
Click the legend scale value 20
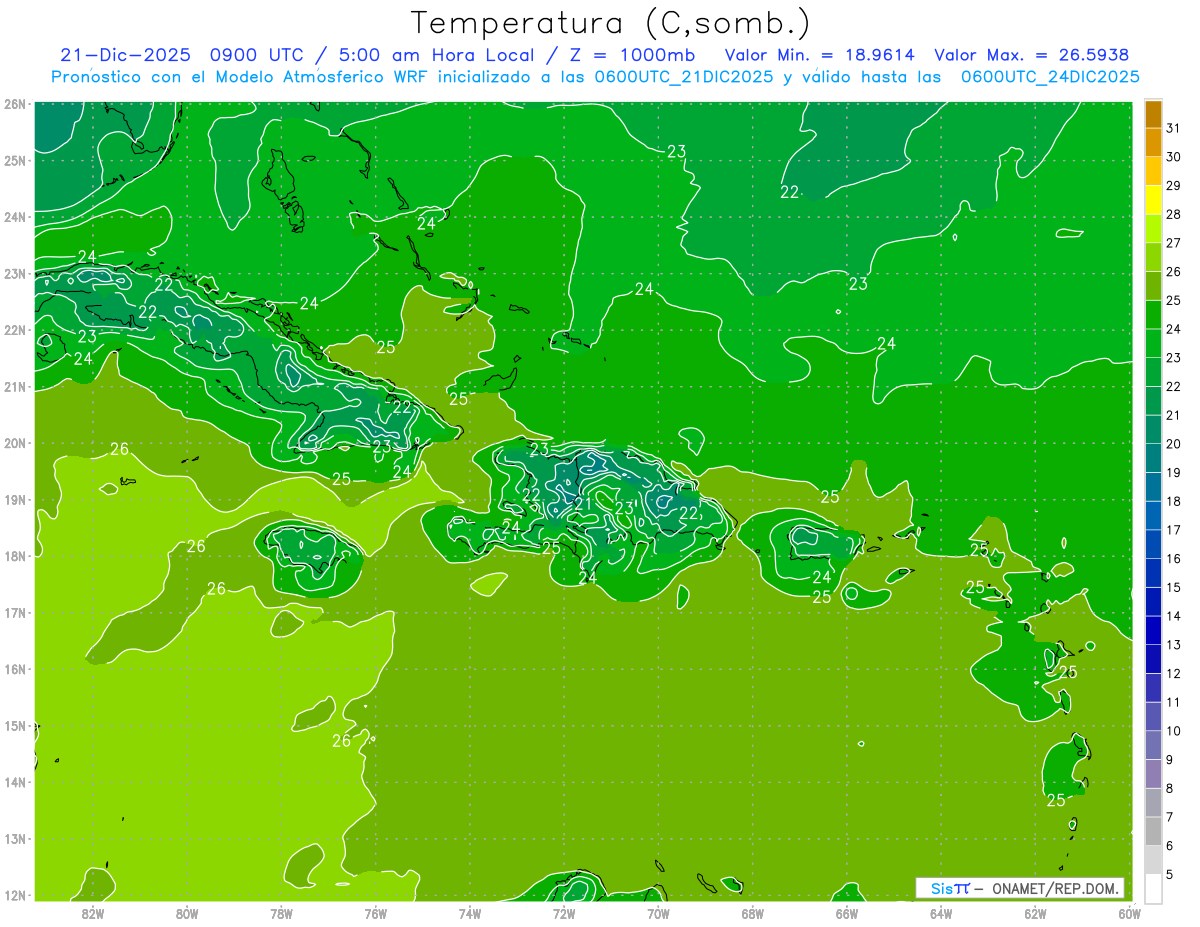coord(1173,444)
